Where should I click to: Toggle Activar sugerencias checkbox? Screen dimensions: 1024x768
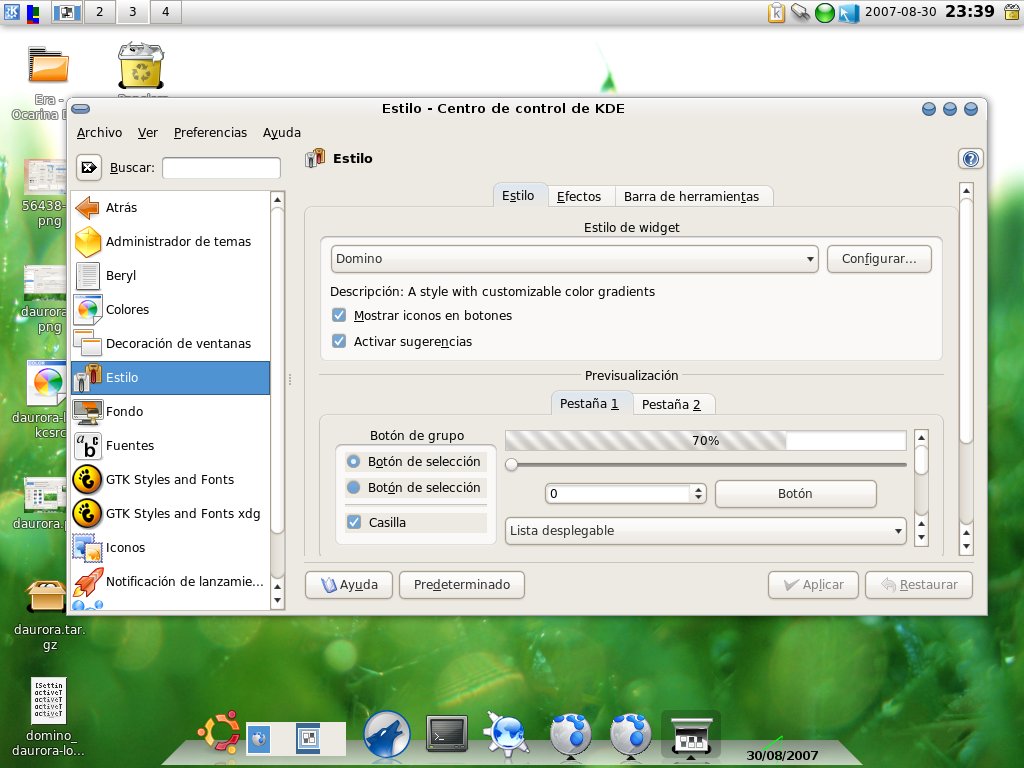coord(339,342)
